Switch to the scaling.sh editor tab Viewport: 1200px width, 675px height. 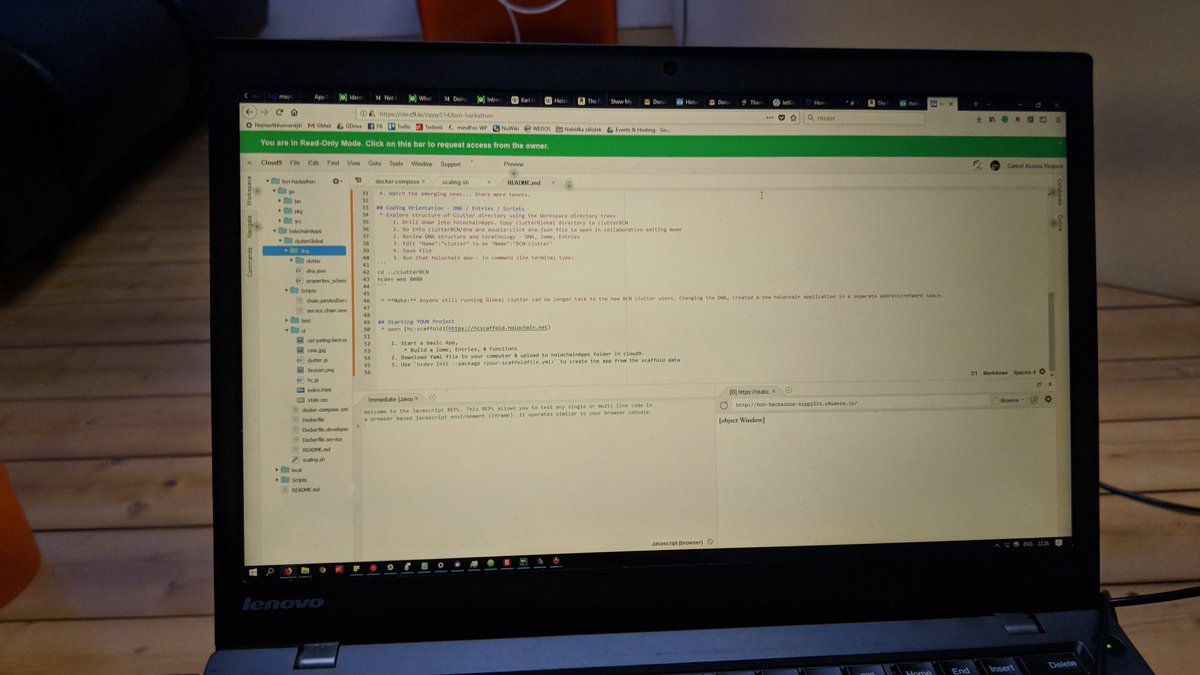pyautogui.click(x=458, y=182)
